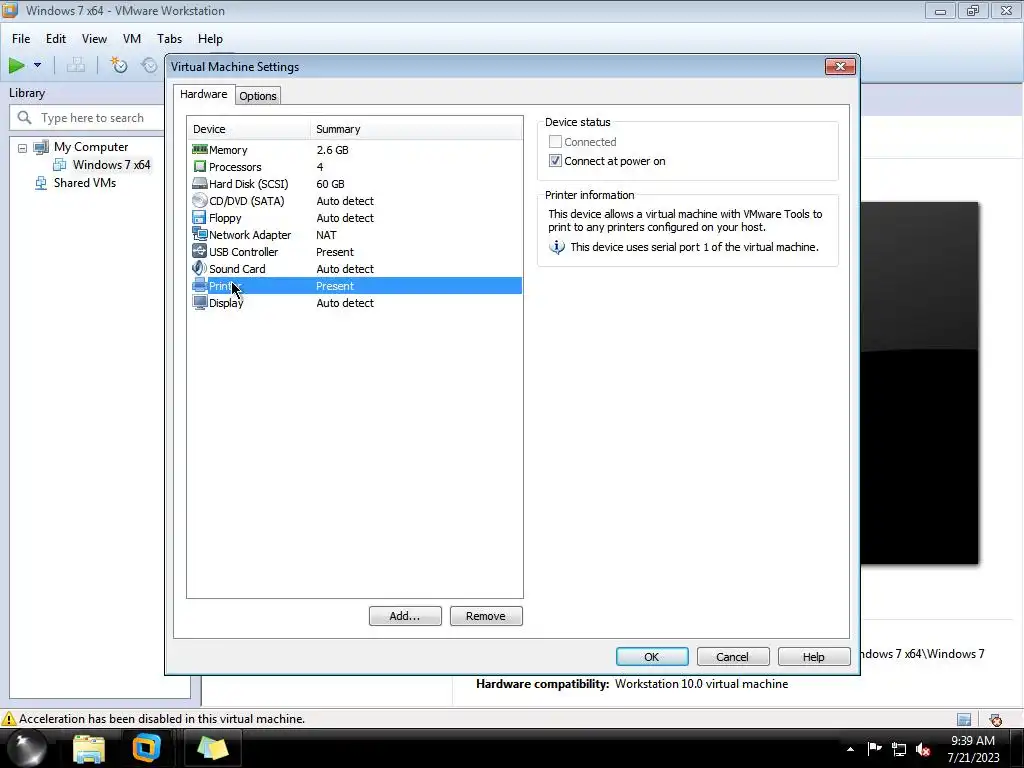The image size is (1024, 768).
Task: Click the Device column header
Action: [248, 129]
